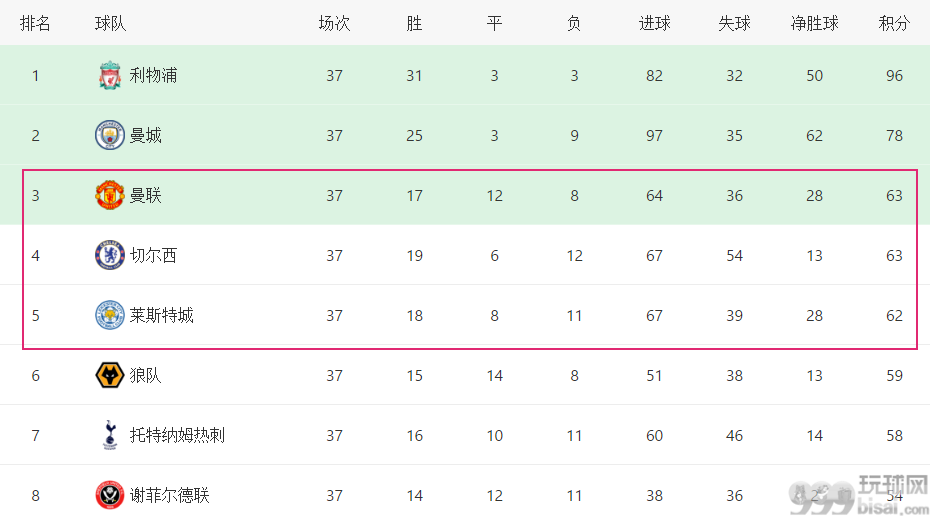Click the Manchester United crest icon

point(110,195)
